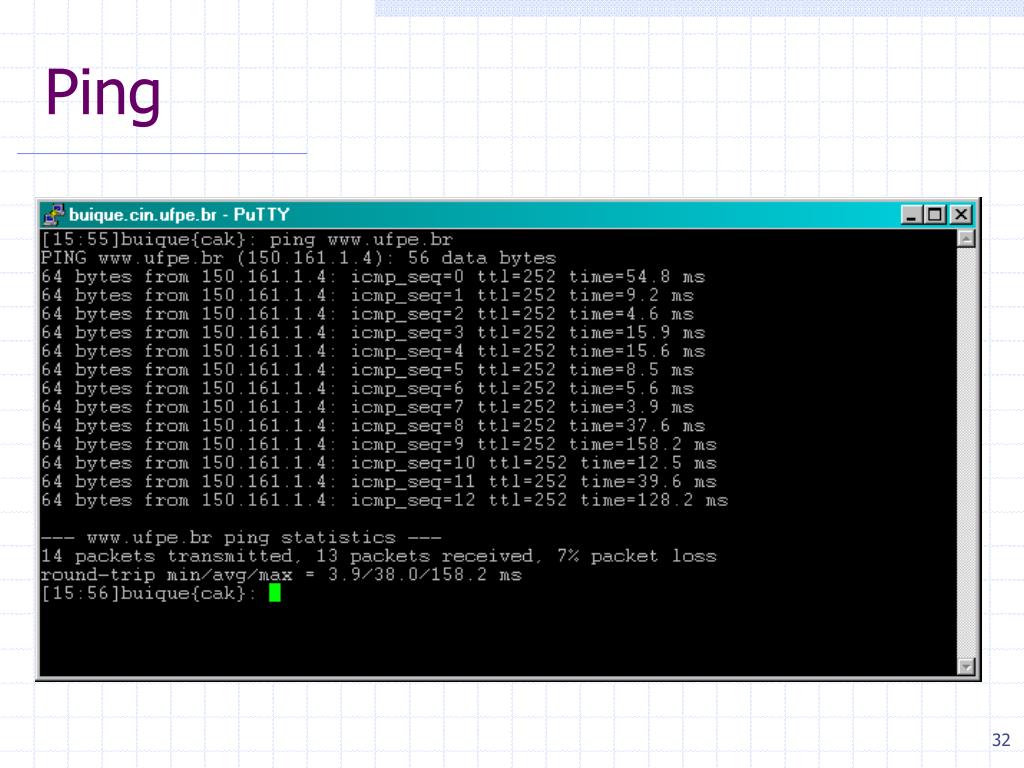1024x768 pixels.
Task: Click the icmp_seq=7 line with time=3.9 ms
Action: (367, 407)
